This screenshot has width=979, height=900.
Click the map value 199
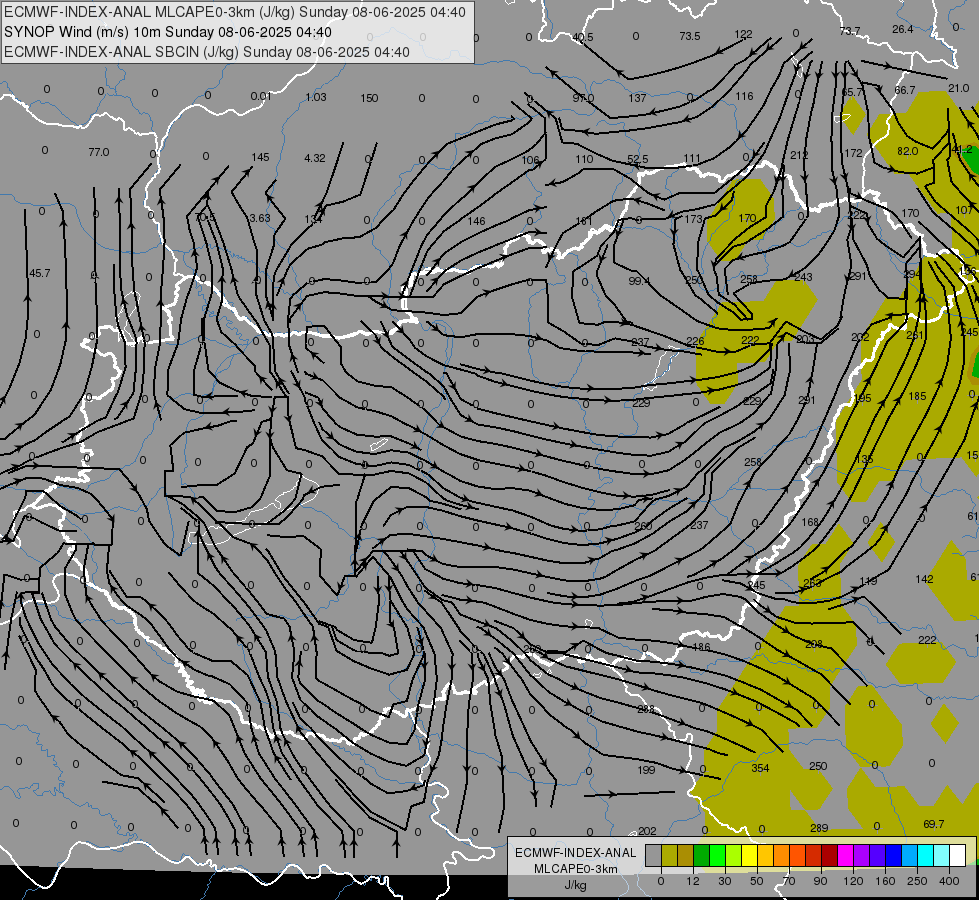pos(646,770)
